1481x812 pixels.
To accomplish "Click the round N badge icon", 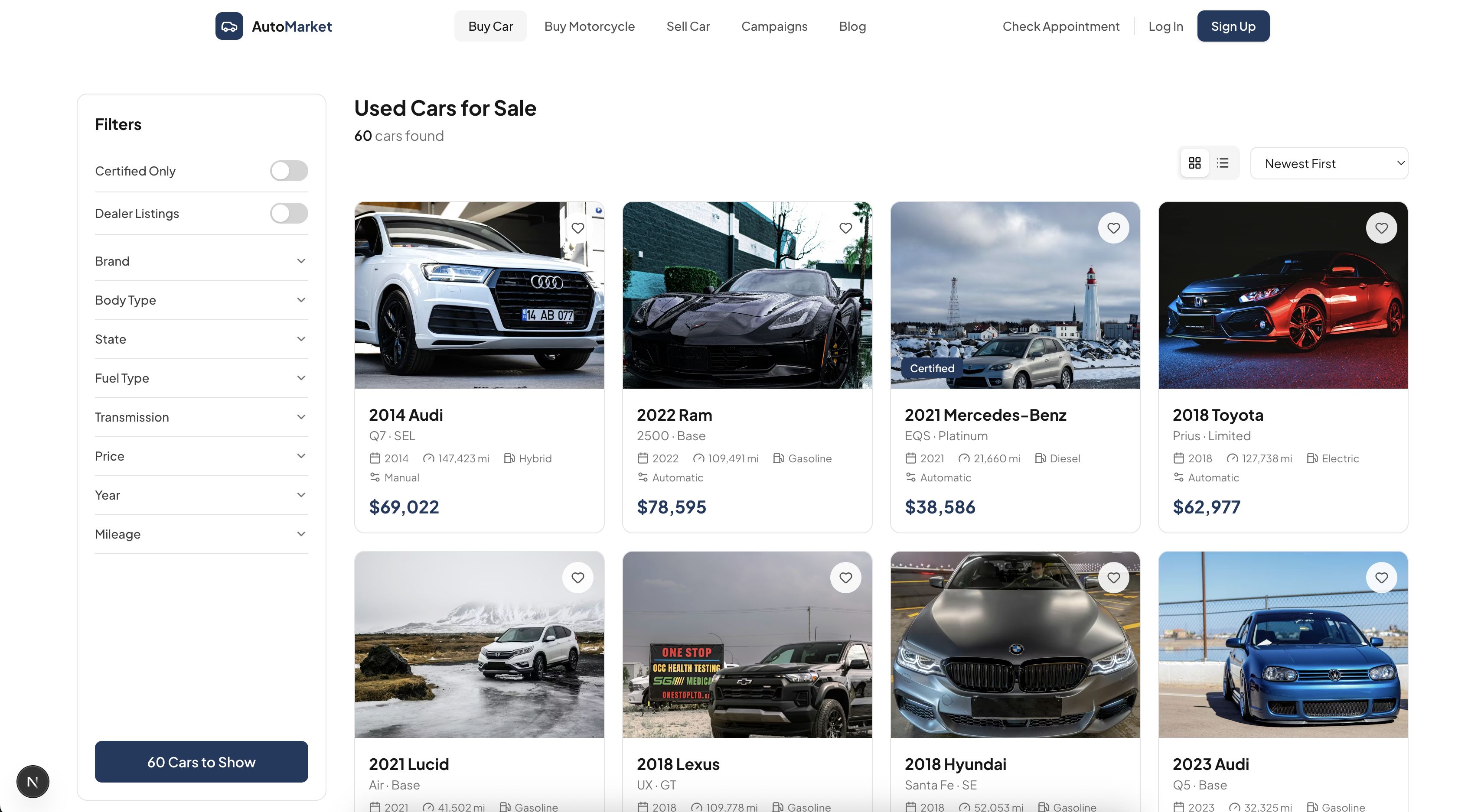I will 33,782.
